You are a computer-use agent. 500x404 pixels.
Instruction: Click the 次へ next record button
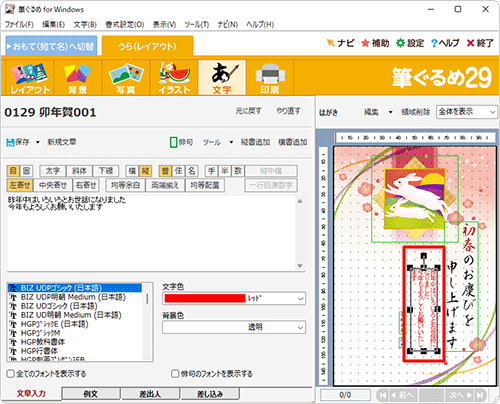[460, 395]
